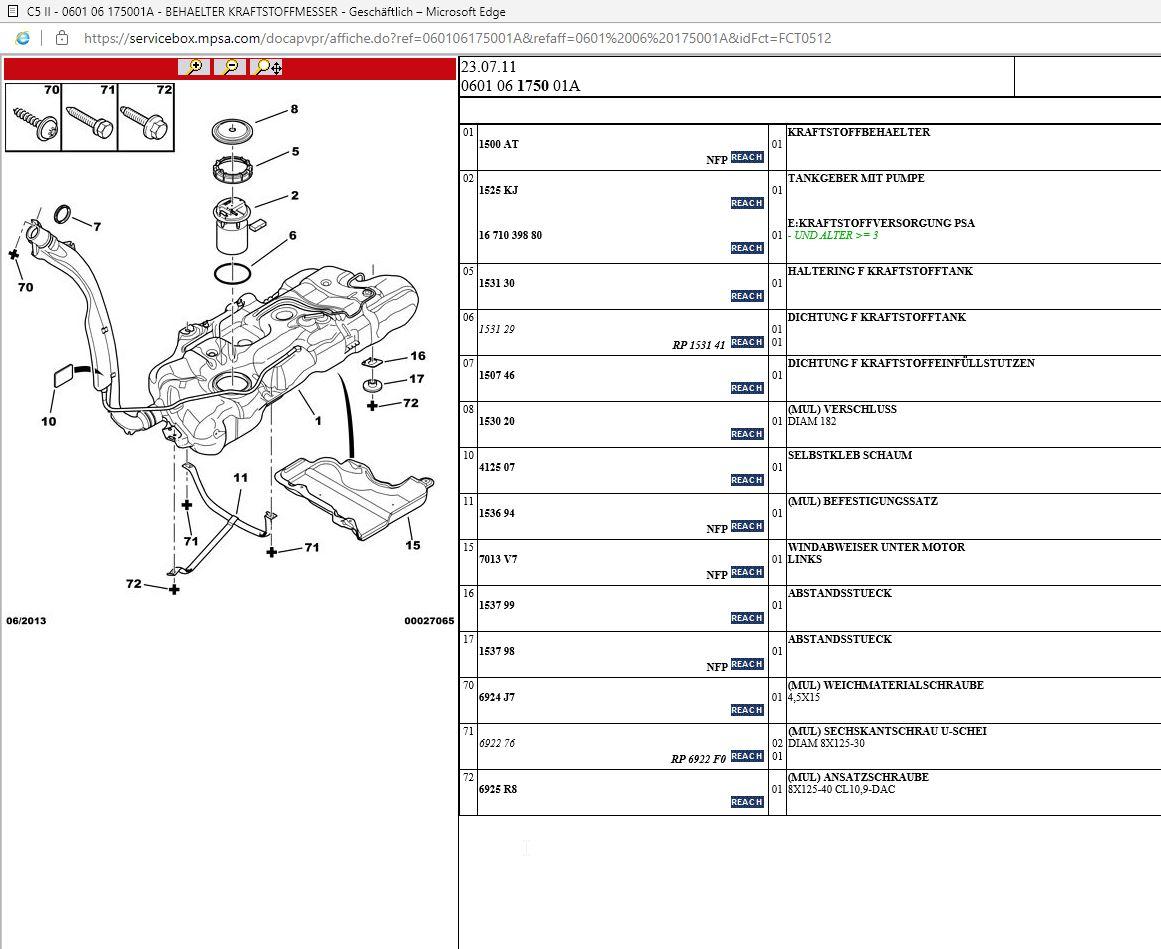
Task: Click the padlock site security icon
Action: (x=62, y=38)
